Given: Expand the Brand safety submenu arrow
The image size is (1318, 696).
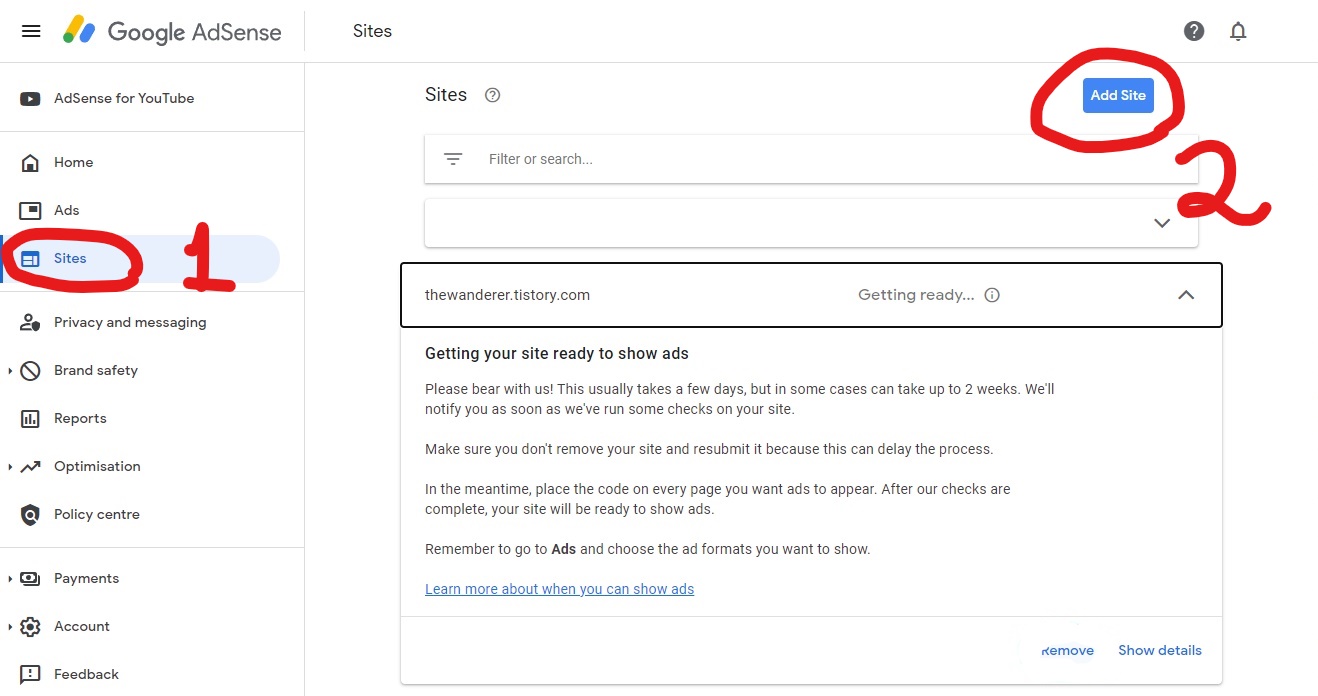Looking at the screenshot, I should coord(10,371).
